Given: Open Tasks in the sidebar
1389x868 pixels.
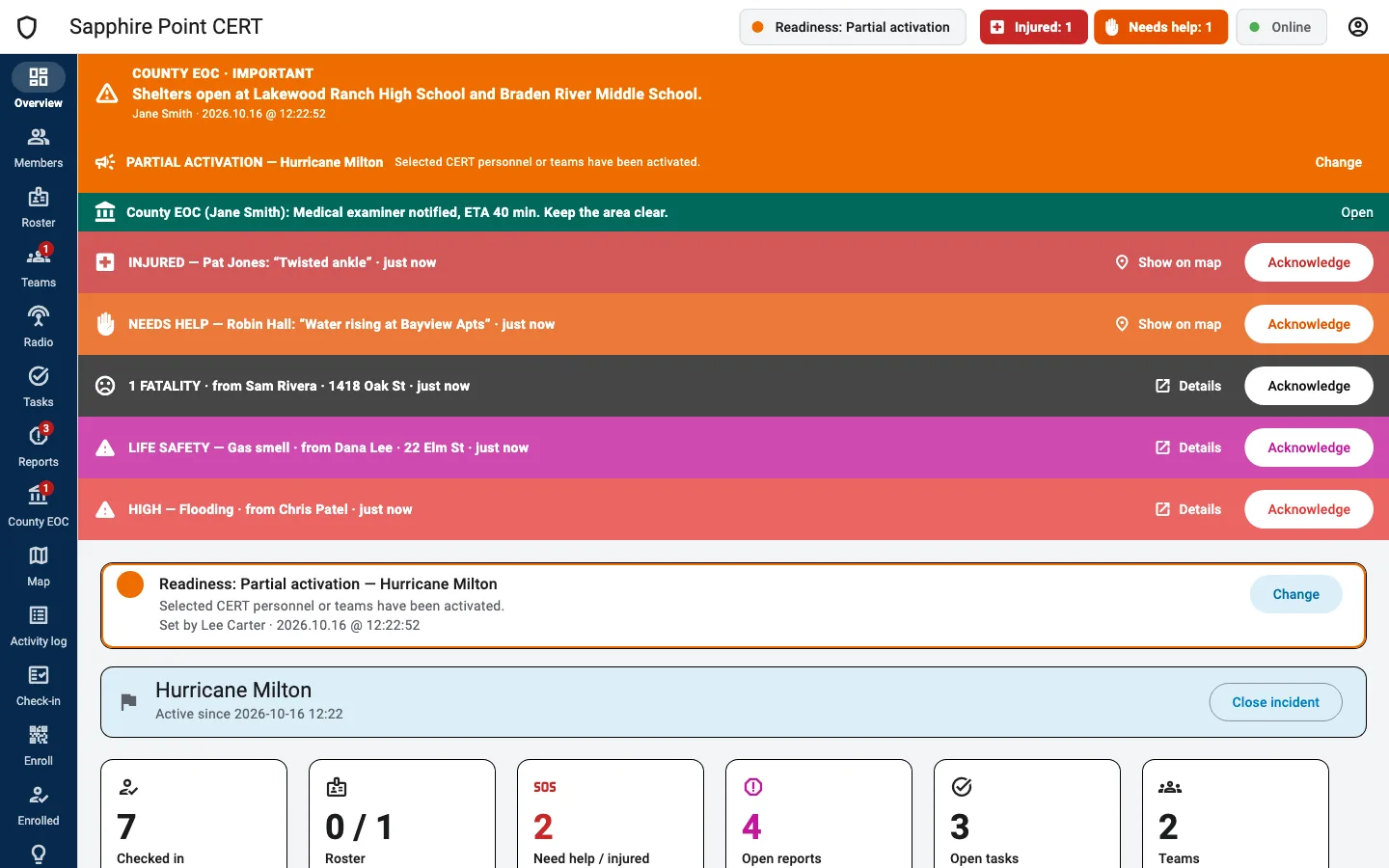Looking at the screenshot, I should tap(39, 387).
